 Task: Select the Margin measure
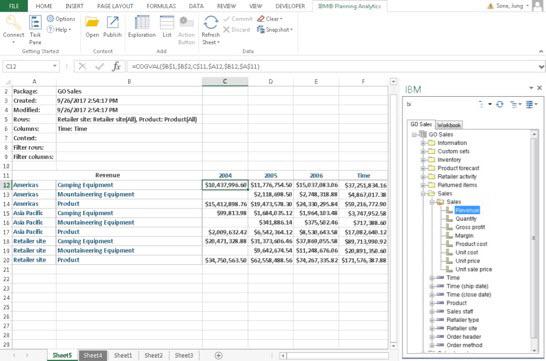pyautogui.click(x=464, y=236)
